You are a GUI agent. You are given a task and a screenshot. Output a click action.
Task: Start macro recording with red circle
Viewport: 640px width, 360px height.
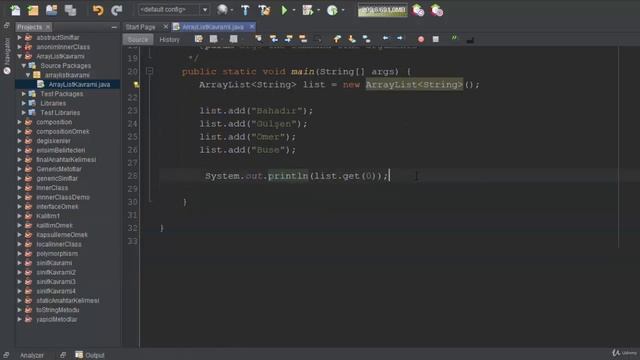421,39
